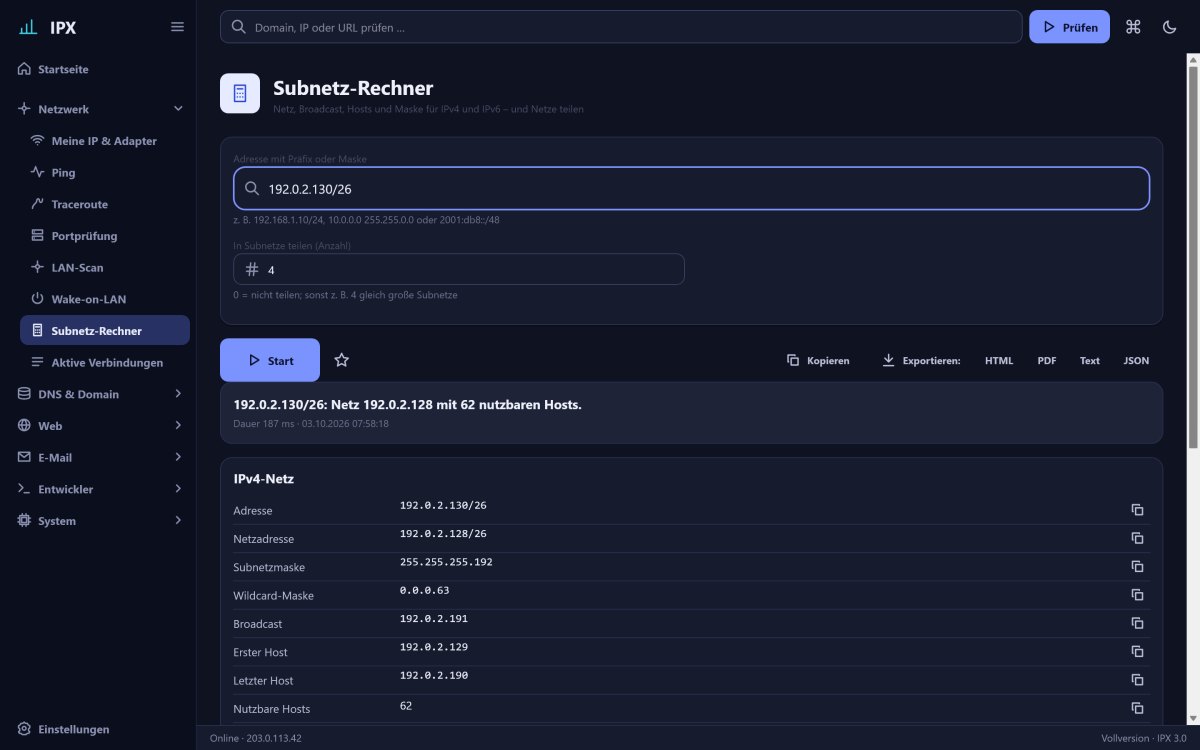Click the download icon next to Exportieren
1200x750 pixels.
[888, 360]
